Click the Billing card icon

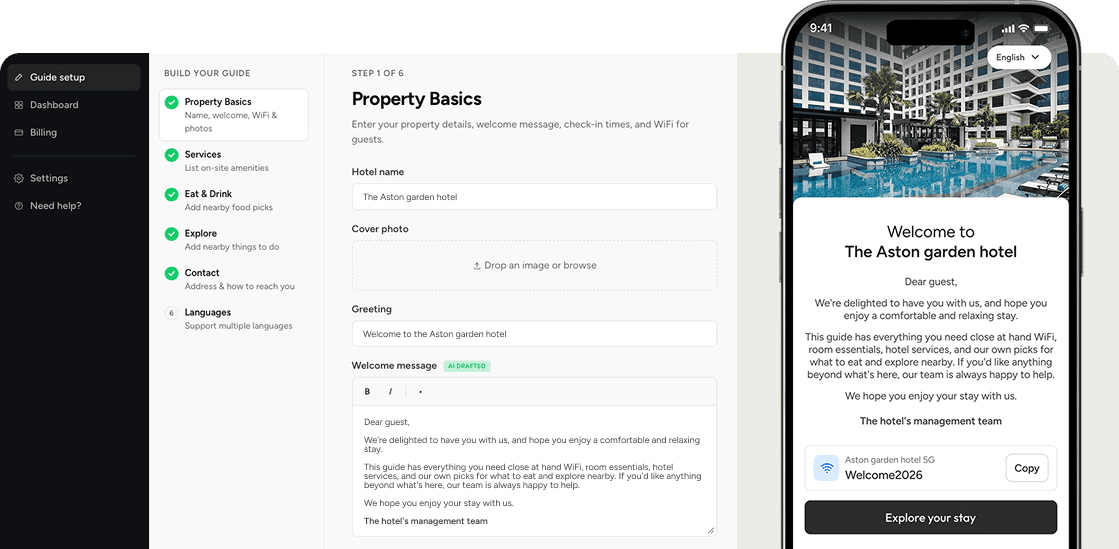click(x=19, y=132)
